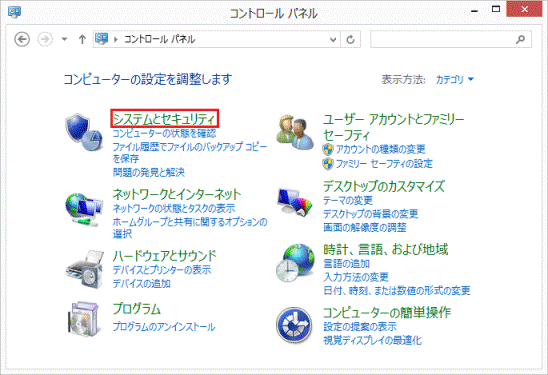Click the printer Hardware and Sound icon

click(84, 269)
